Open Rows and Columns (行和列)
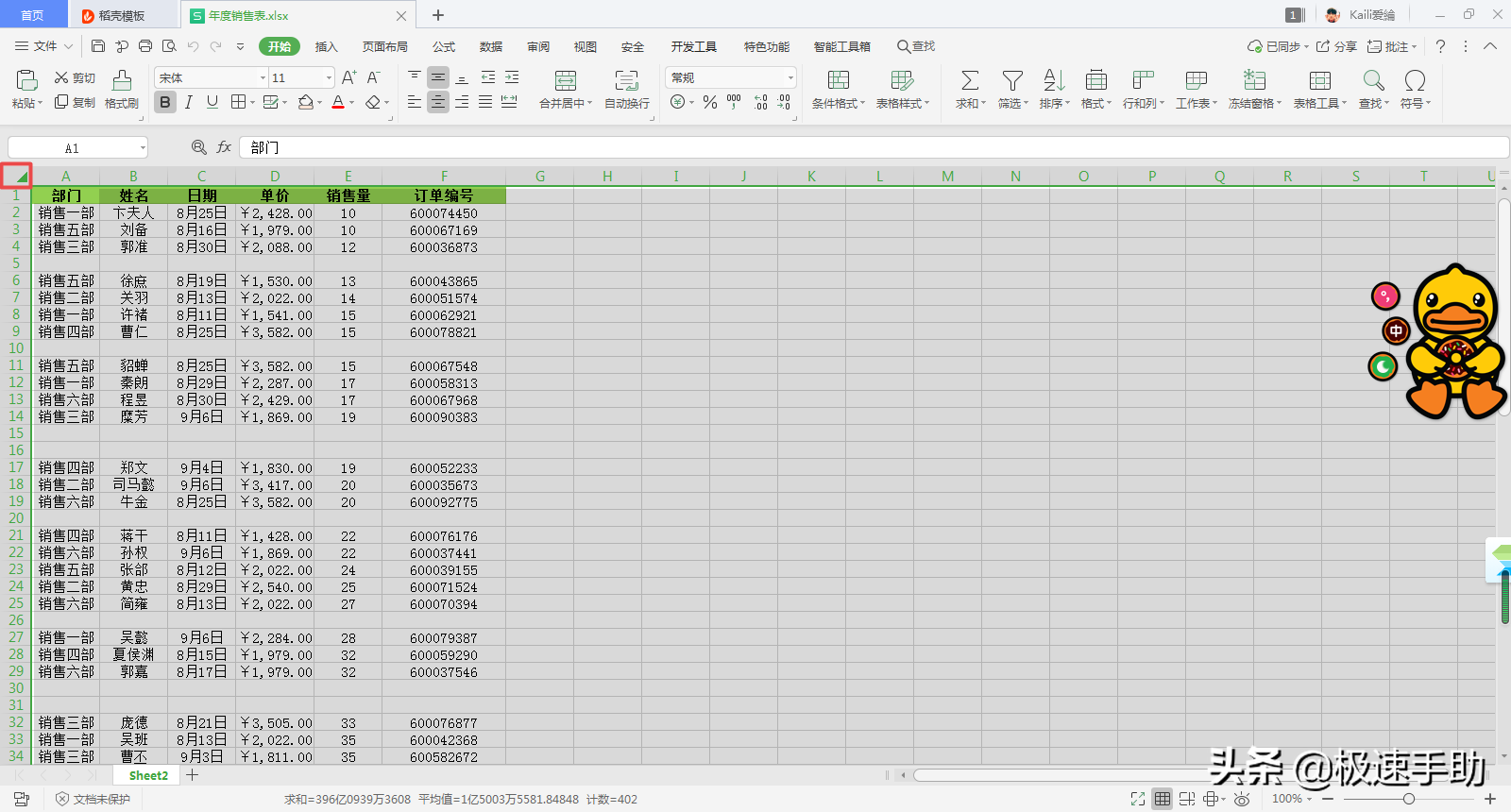 [x=1144, y=90]
